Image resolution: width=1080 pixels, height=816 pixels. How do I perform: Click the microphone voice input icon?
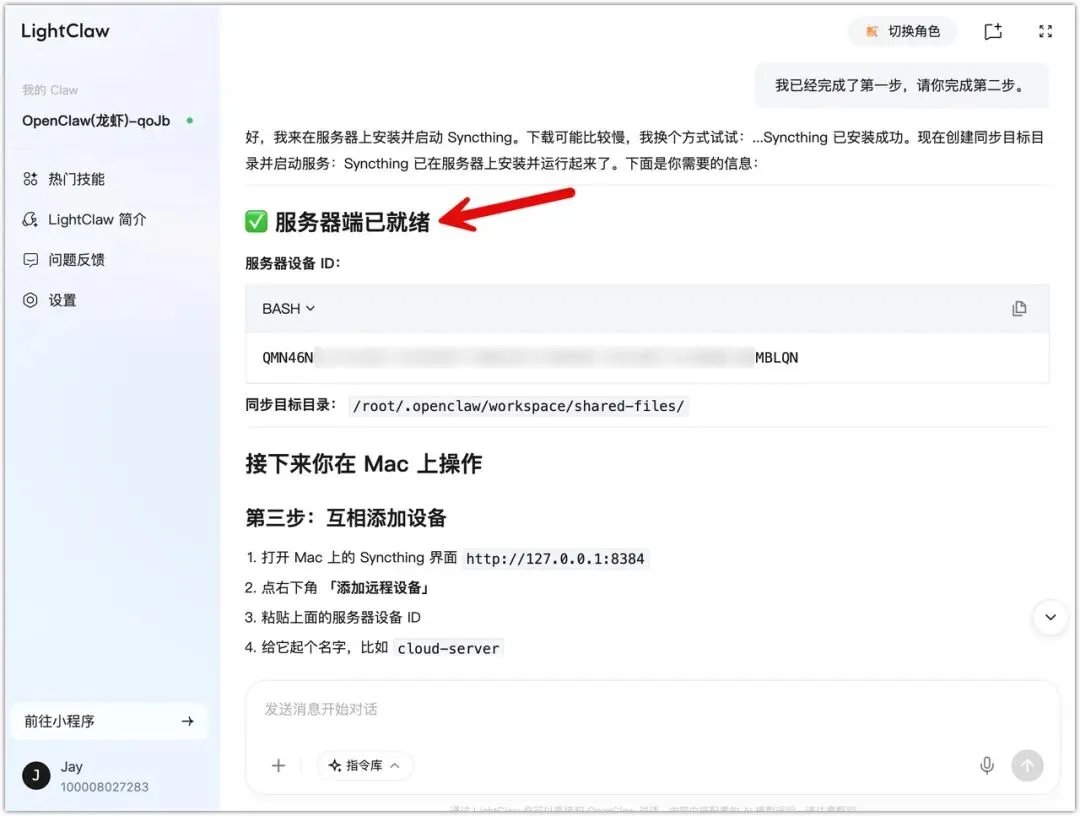click(x=987, y=766)
